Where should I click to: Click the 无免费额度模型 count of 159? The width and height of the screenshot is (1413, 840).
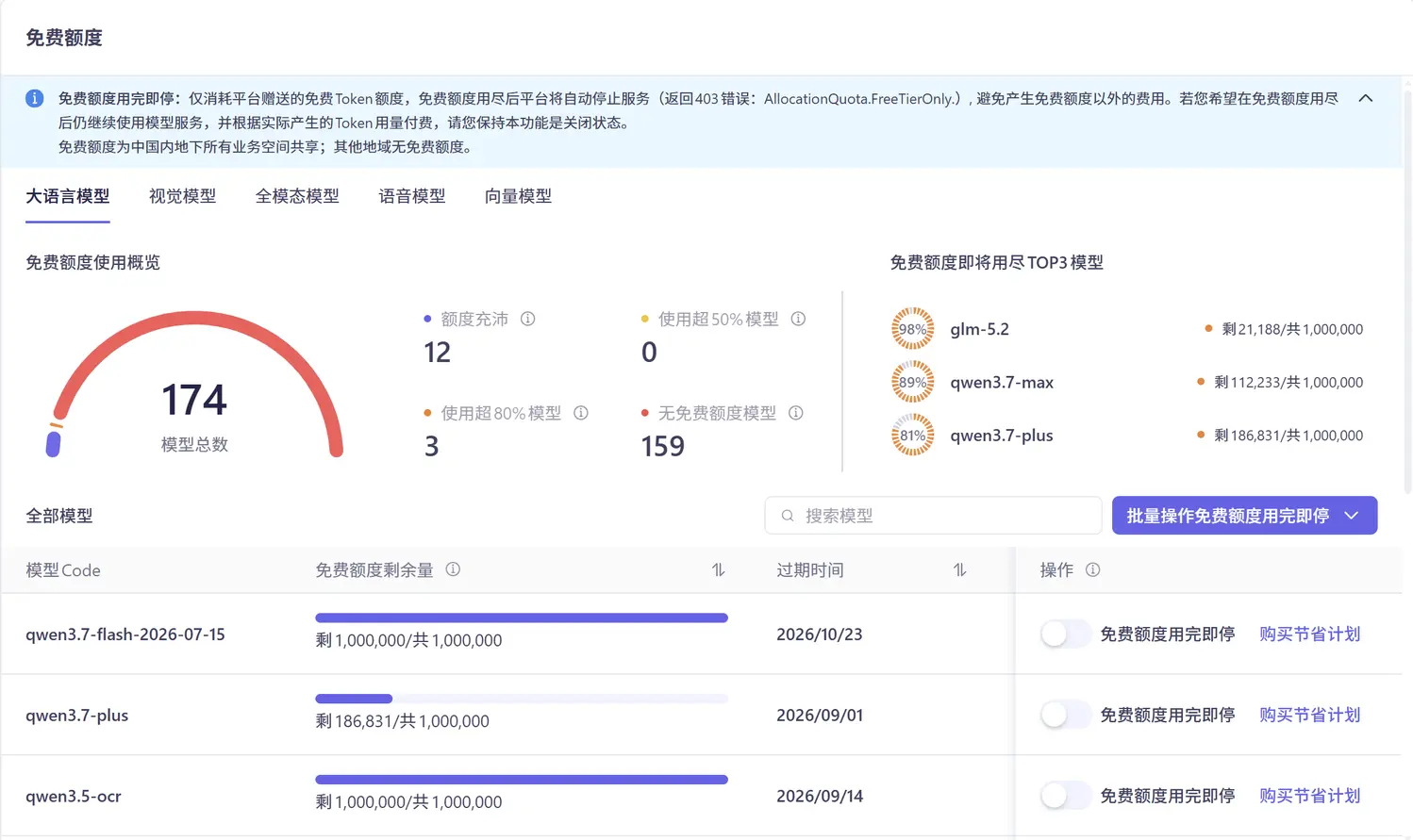[663, 447]
